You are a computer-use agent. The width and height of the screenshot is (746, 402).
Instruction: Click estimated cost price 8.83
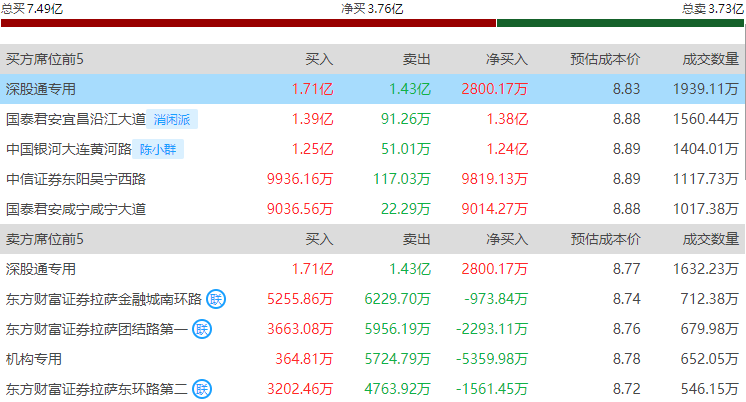[627, 89]
